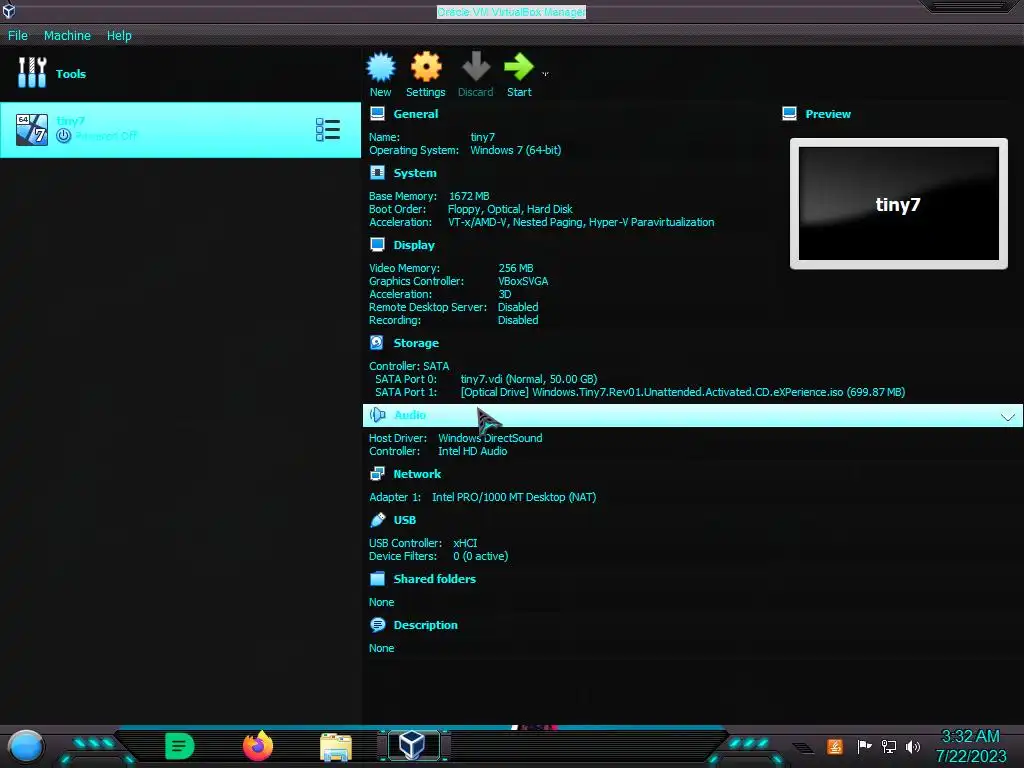
Task: Click the 256 MB video memory value
Action: pyautogui.click(x=516, y=268)
